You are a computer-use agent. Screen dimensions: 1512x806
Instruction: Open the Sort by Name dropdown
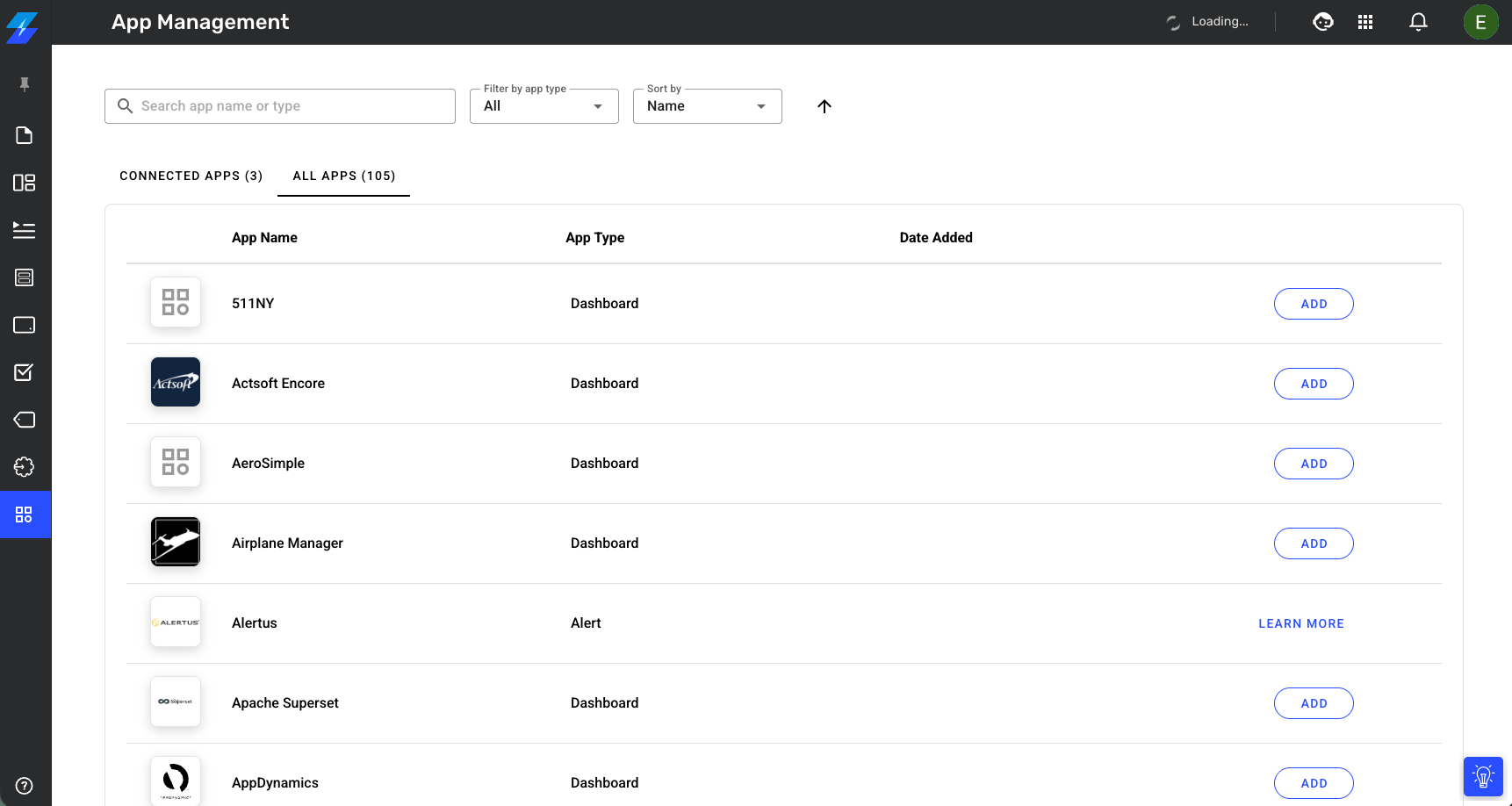[708, 106]
